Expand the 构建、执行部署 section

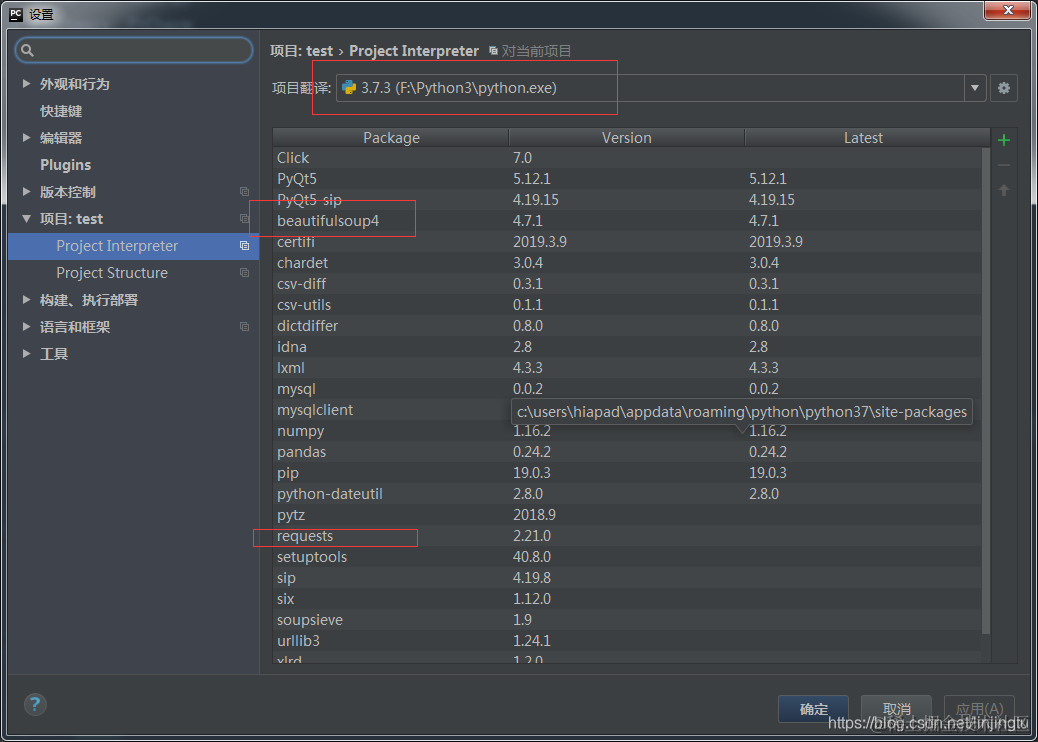coord(26,300)
